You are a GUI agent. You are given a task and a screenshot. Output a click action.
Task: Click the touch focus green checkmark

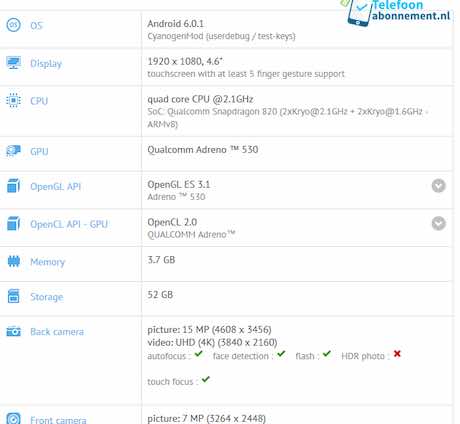(x=206, y=379)
